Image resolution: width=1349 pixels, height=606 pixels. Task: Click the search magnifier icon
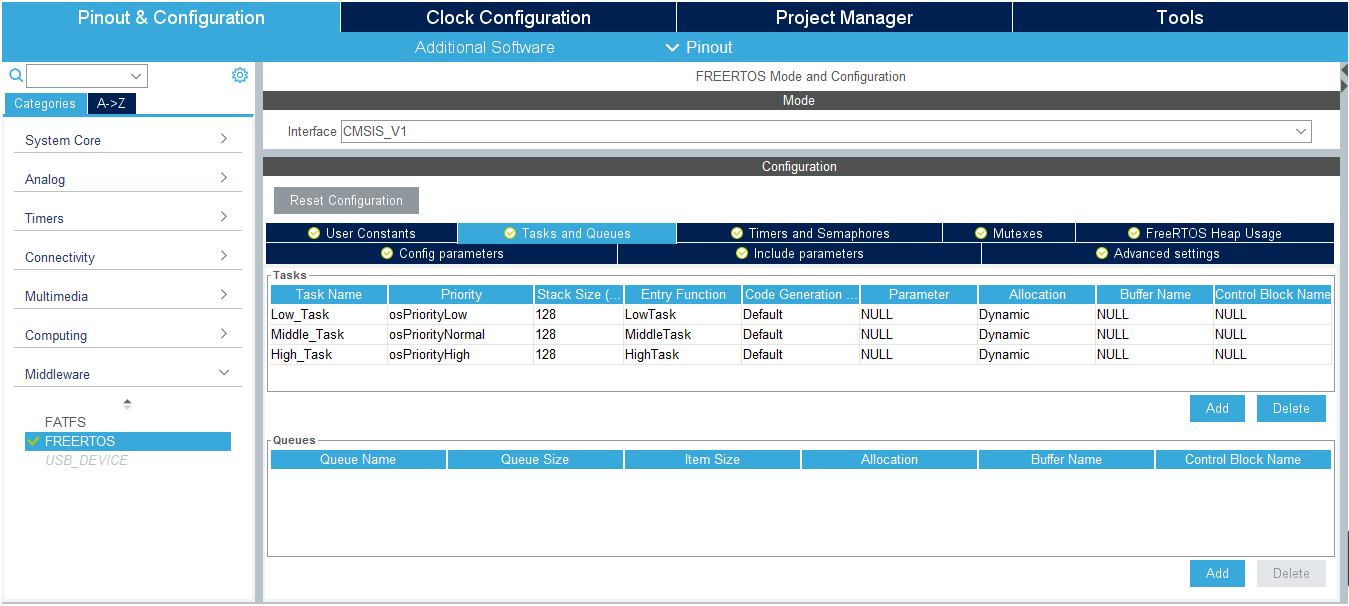(x=16, y=76)
